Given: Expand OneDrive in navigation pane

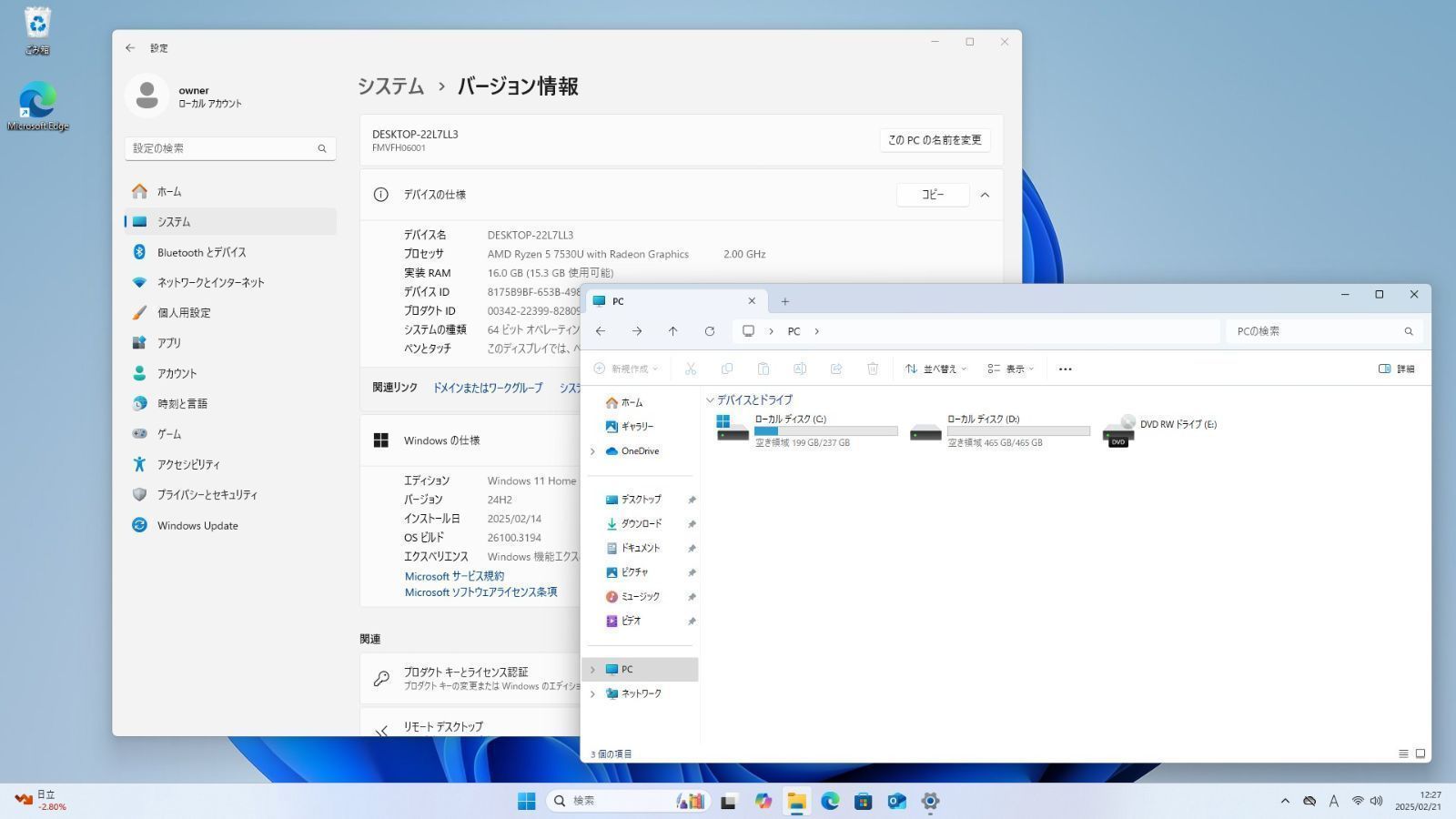Looking at the screenshot, I should point(592,451).
